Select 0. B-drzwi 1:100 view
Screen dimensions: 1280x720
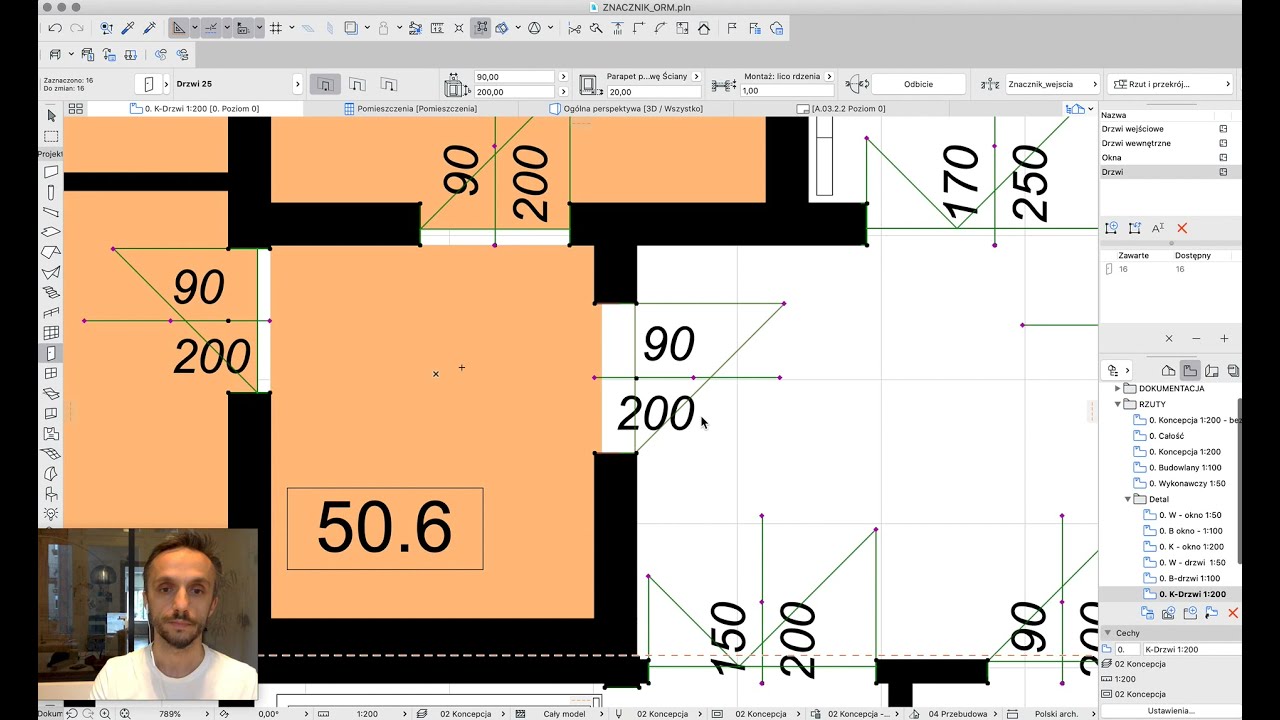[1183, 578]
